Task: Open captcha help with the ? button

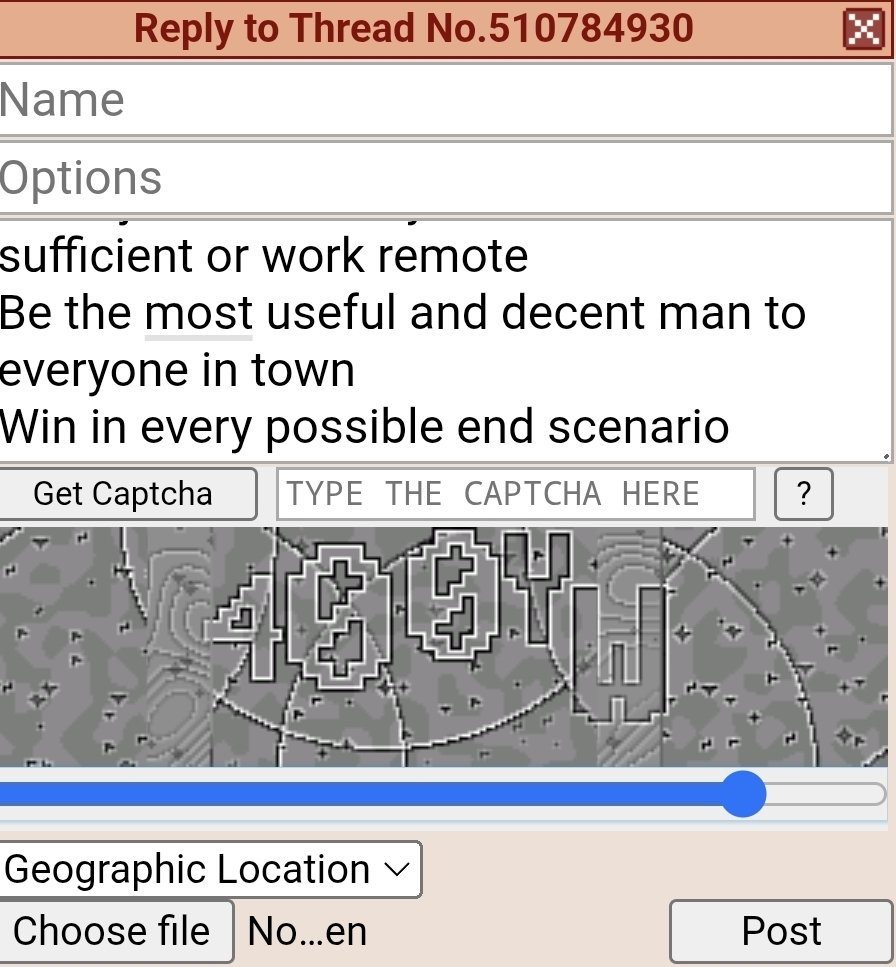Action: pos(804,494)
